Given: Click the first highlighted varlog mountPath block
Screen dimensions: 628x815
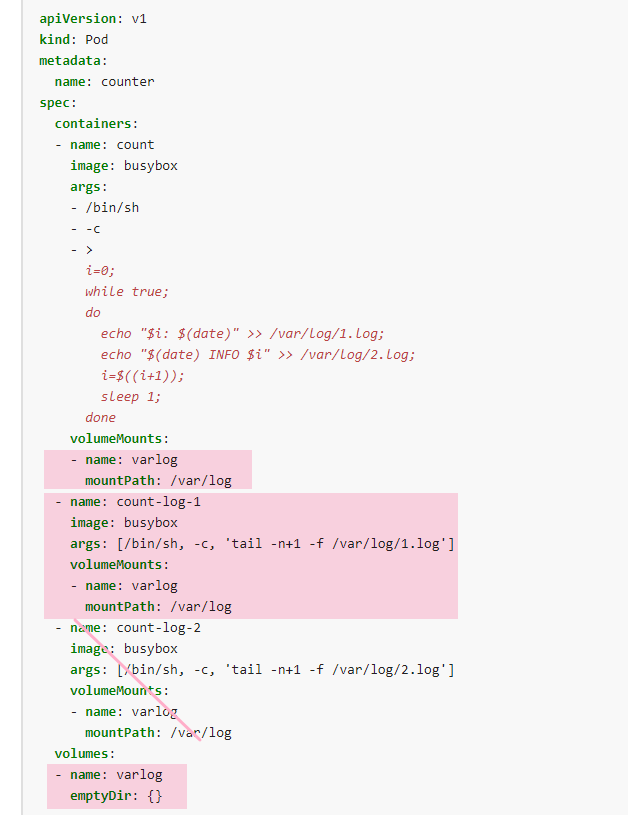Looking at the screenshot, I should (148, 470).
